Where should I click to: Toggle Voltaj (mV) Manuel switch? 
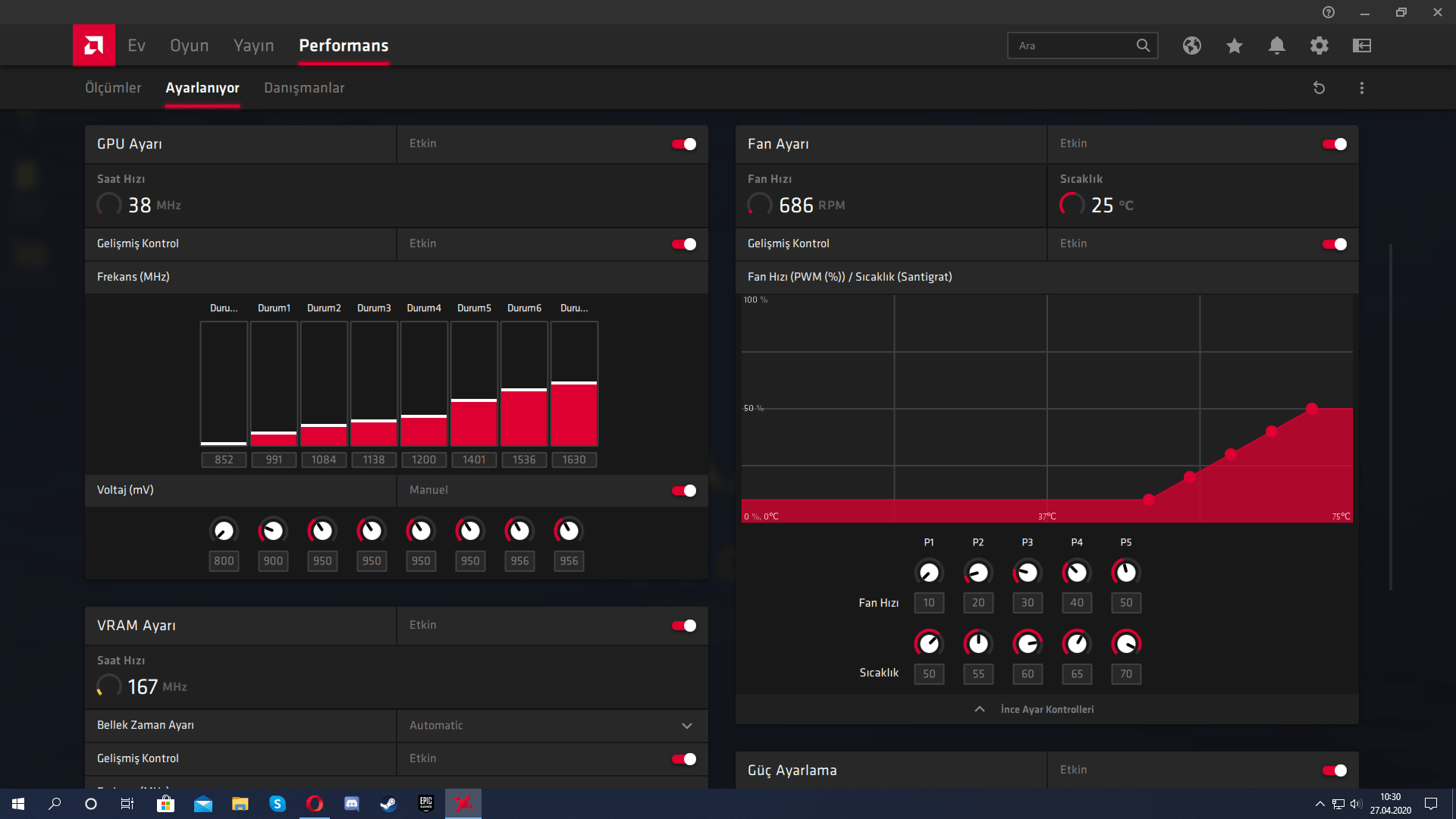683,491
